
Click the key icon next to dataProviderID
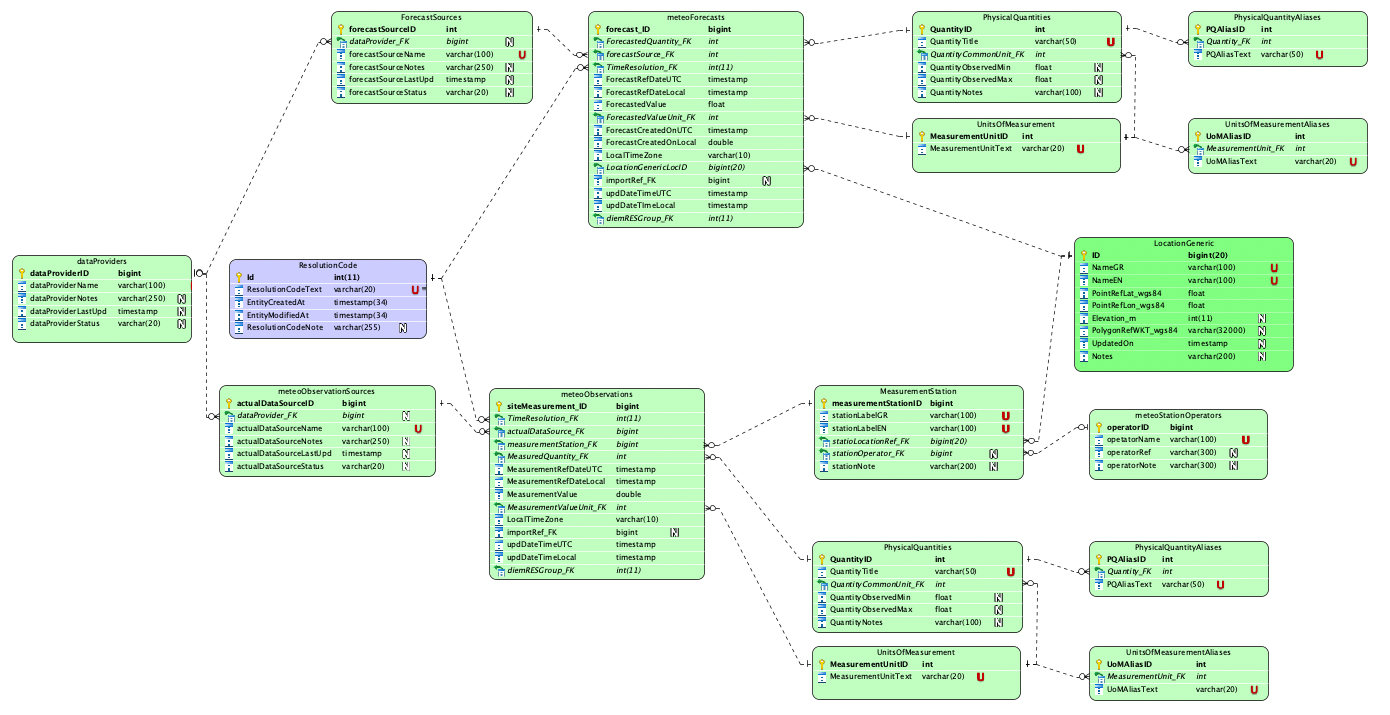(22, 272)
